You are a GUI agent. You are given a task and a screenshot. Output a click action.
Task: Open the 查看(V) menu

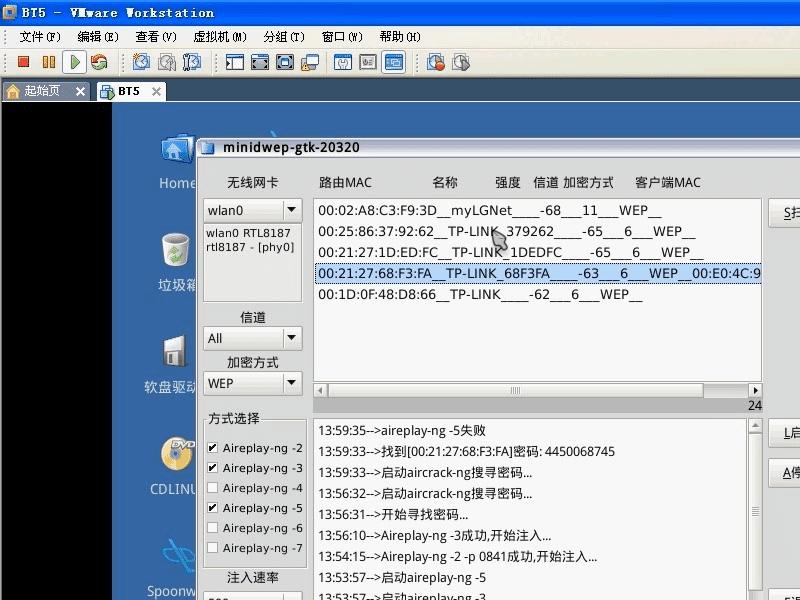156,37
